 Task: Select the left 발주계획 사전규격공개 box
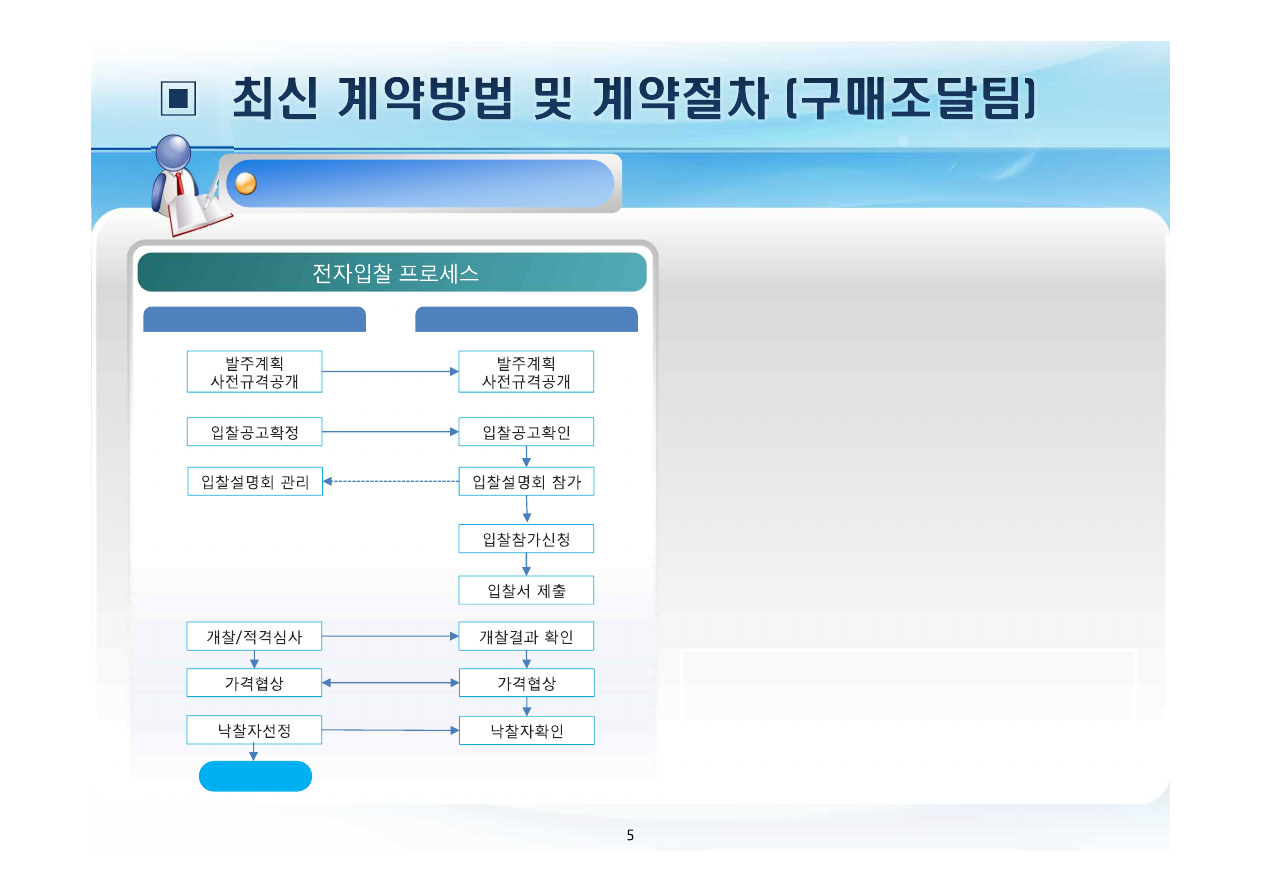point(255,371)
